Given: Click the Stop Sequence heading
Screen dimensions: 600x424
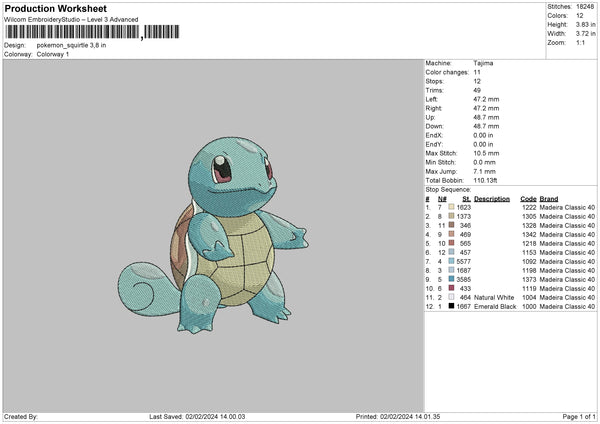Looking at the screenshot, I should coord(447,188).
